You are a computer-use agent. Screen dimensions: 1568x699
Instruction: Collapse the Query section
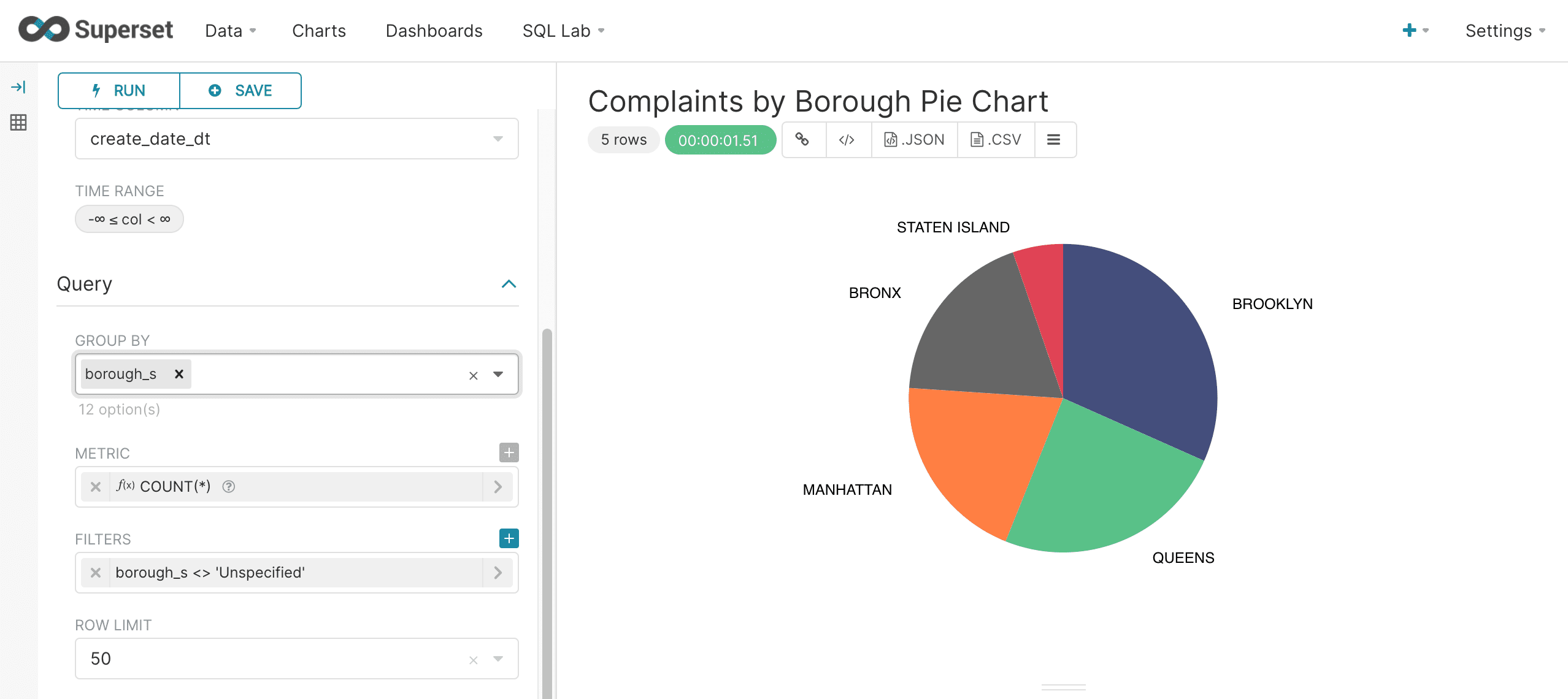point(509,284)
